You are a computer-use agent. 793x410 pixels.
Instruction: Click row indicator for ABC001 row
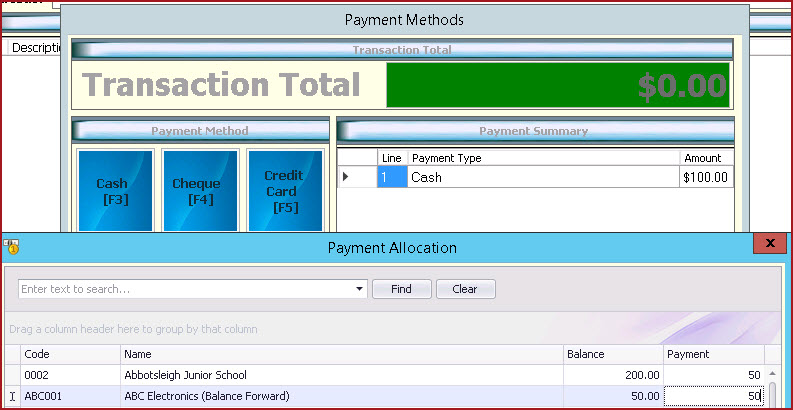(x=13, y=396)
